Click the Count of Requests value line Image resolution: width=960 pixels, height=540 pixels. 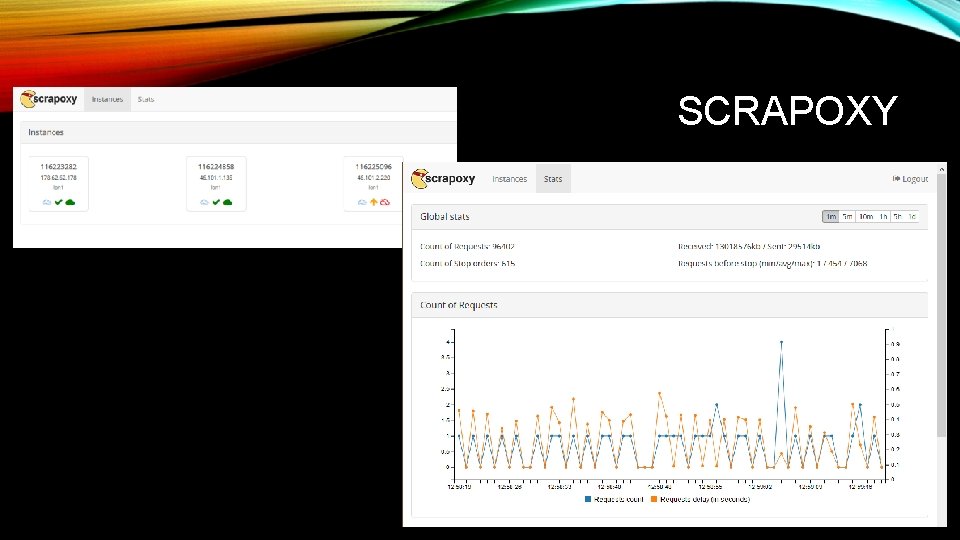(x=467, y=246)
